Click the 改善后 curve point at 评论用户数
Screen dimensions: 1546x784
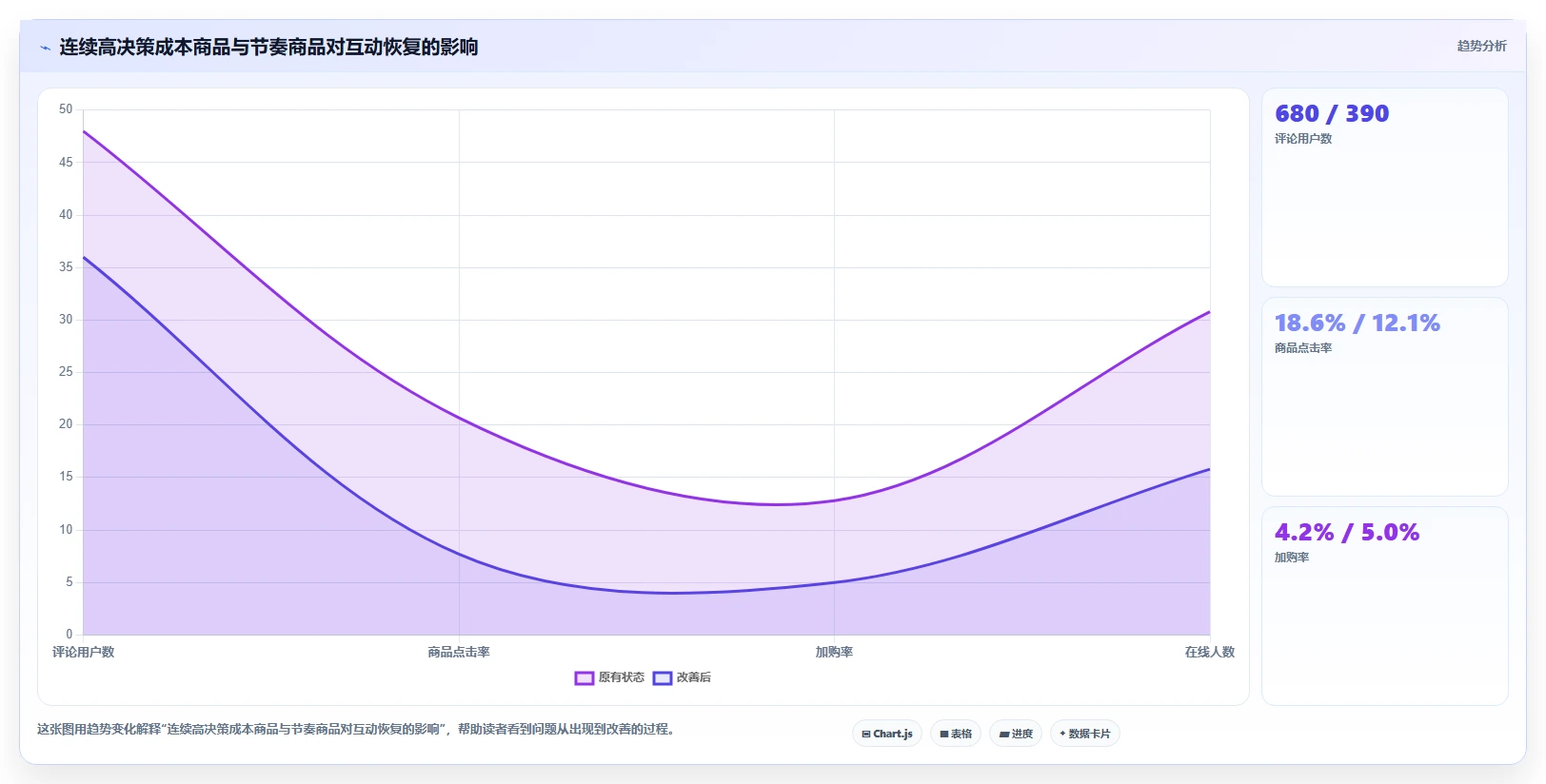pyautogui.click(x=84, y=257)
